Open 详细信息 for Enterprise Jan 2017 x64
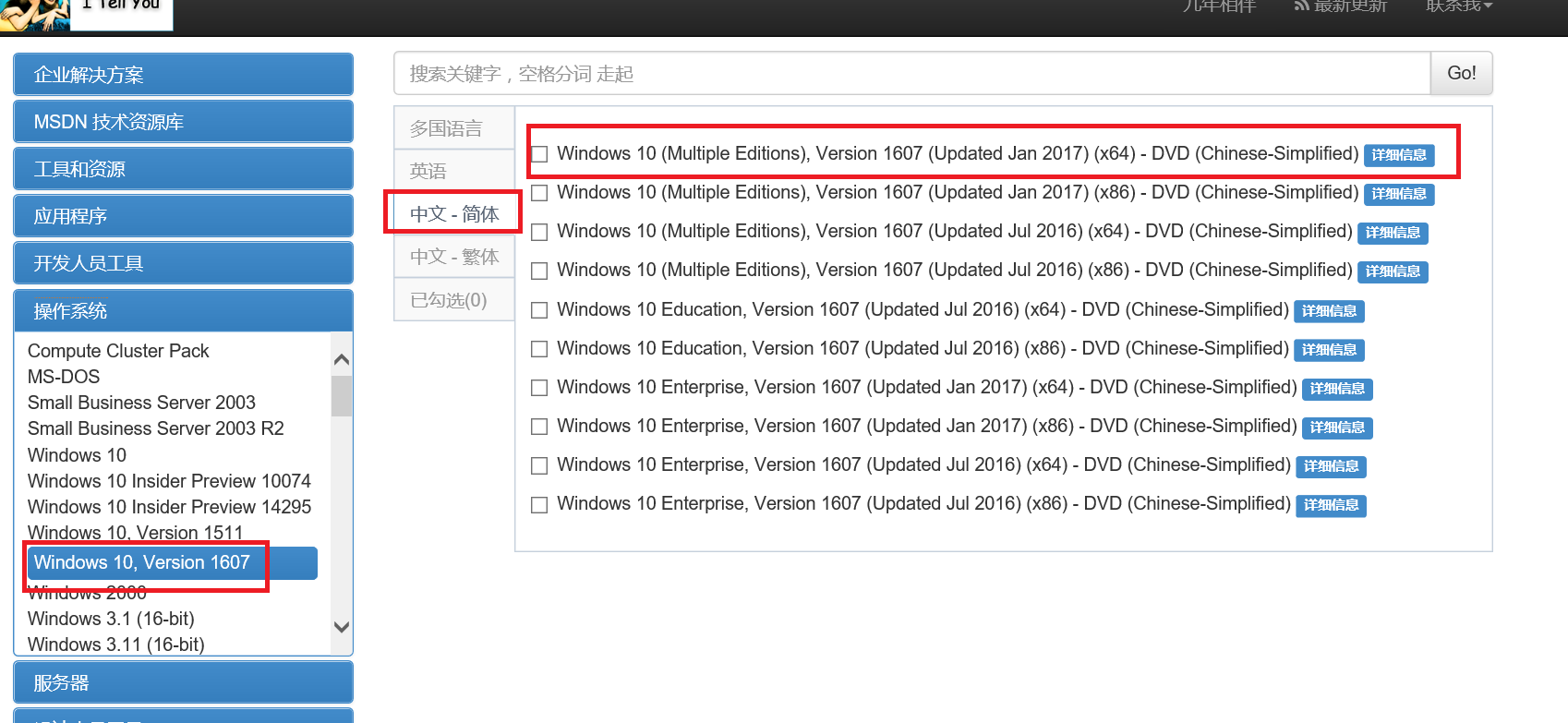Screen dimensions: 1568x723 pyautogui.click(x=1337, y=389)
